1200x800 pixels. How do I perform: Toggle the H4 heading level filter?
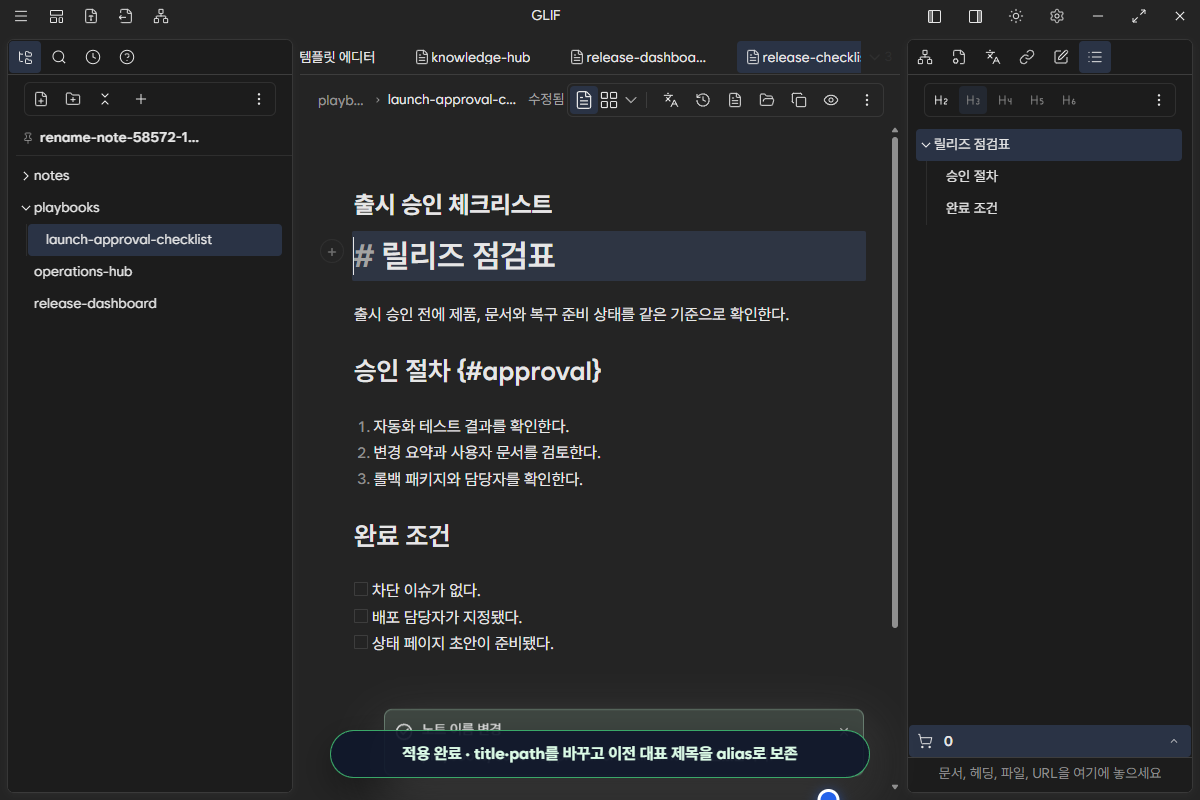coord(1005,100)
